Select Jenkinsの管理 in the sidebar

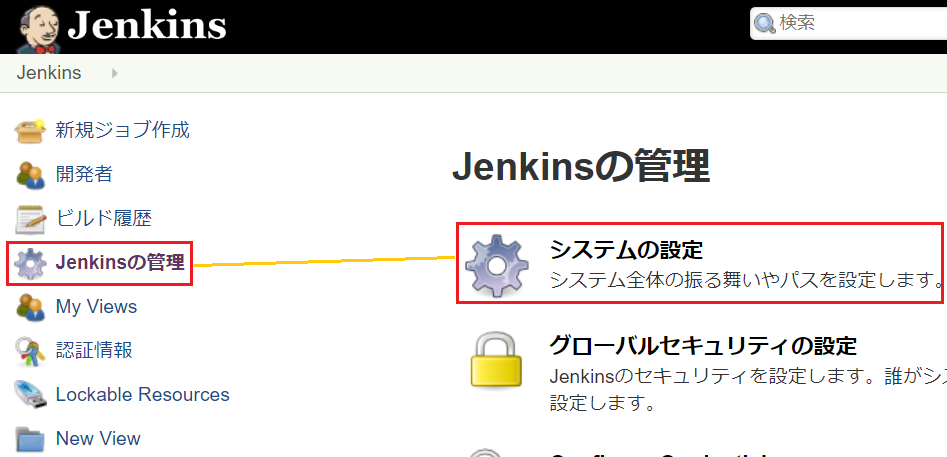coord(120,263)
